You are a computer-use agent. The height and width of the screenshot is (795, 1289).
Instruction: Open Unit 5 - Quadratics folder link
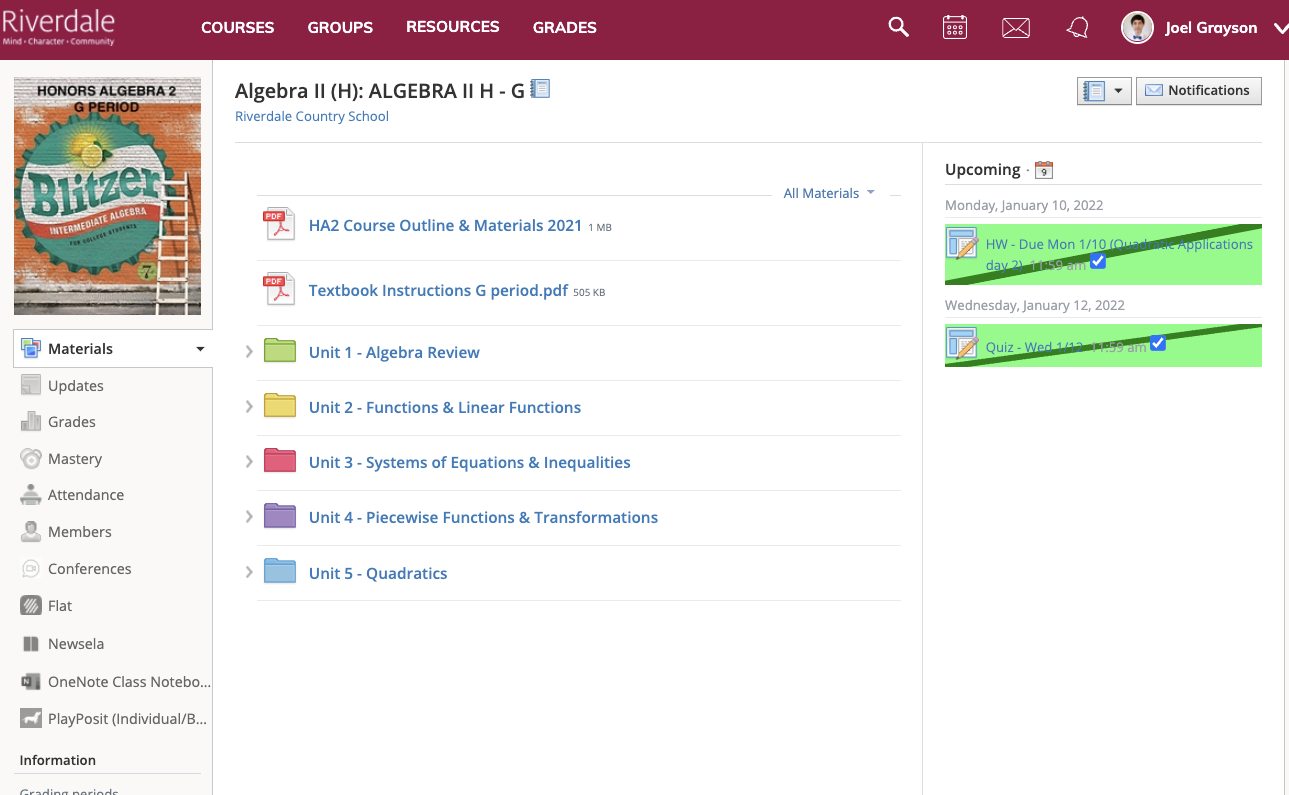click(378, 573)
